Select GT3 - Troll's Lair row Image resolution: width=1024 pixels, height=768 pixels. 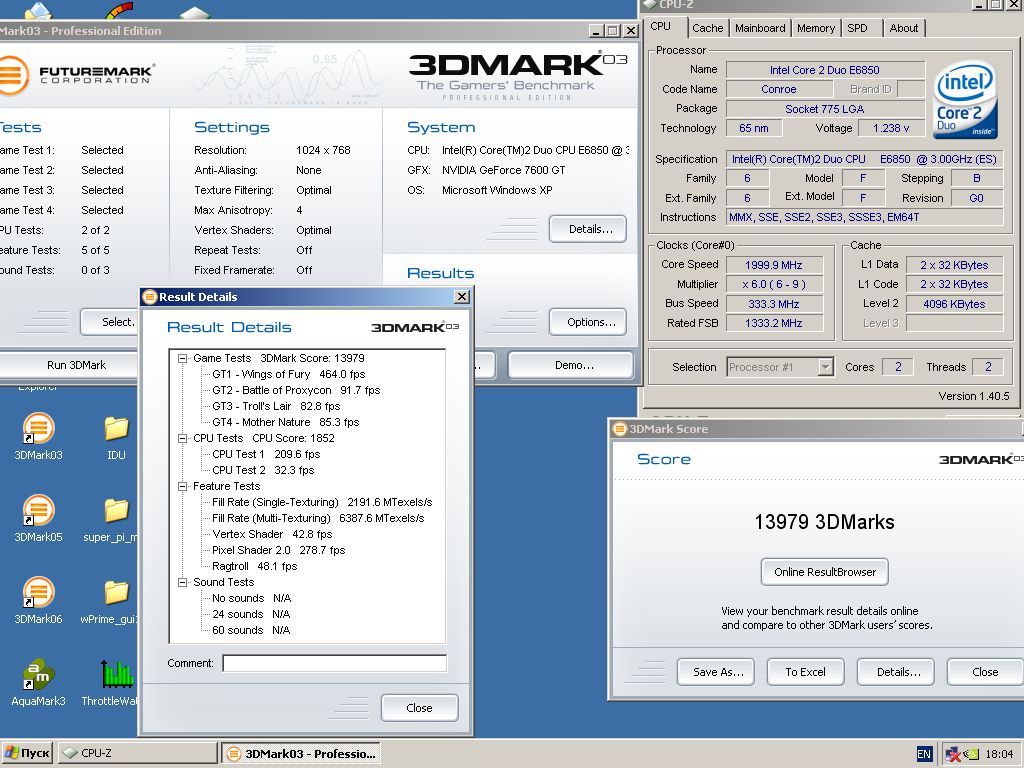point(276,406)
